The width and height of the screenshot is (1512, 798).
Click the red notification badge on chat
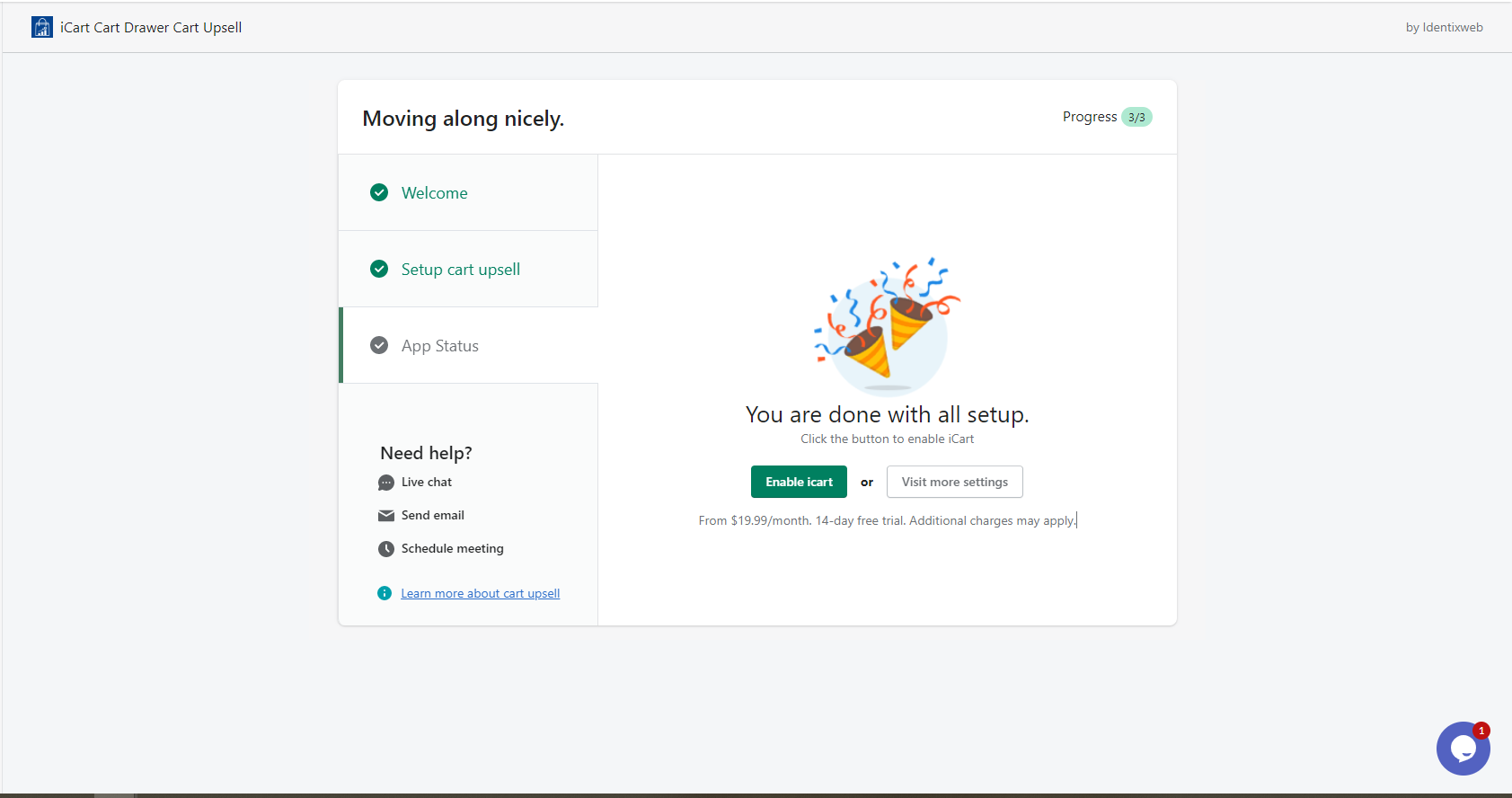(1481, 731)
